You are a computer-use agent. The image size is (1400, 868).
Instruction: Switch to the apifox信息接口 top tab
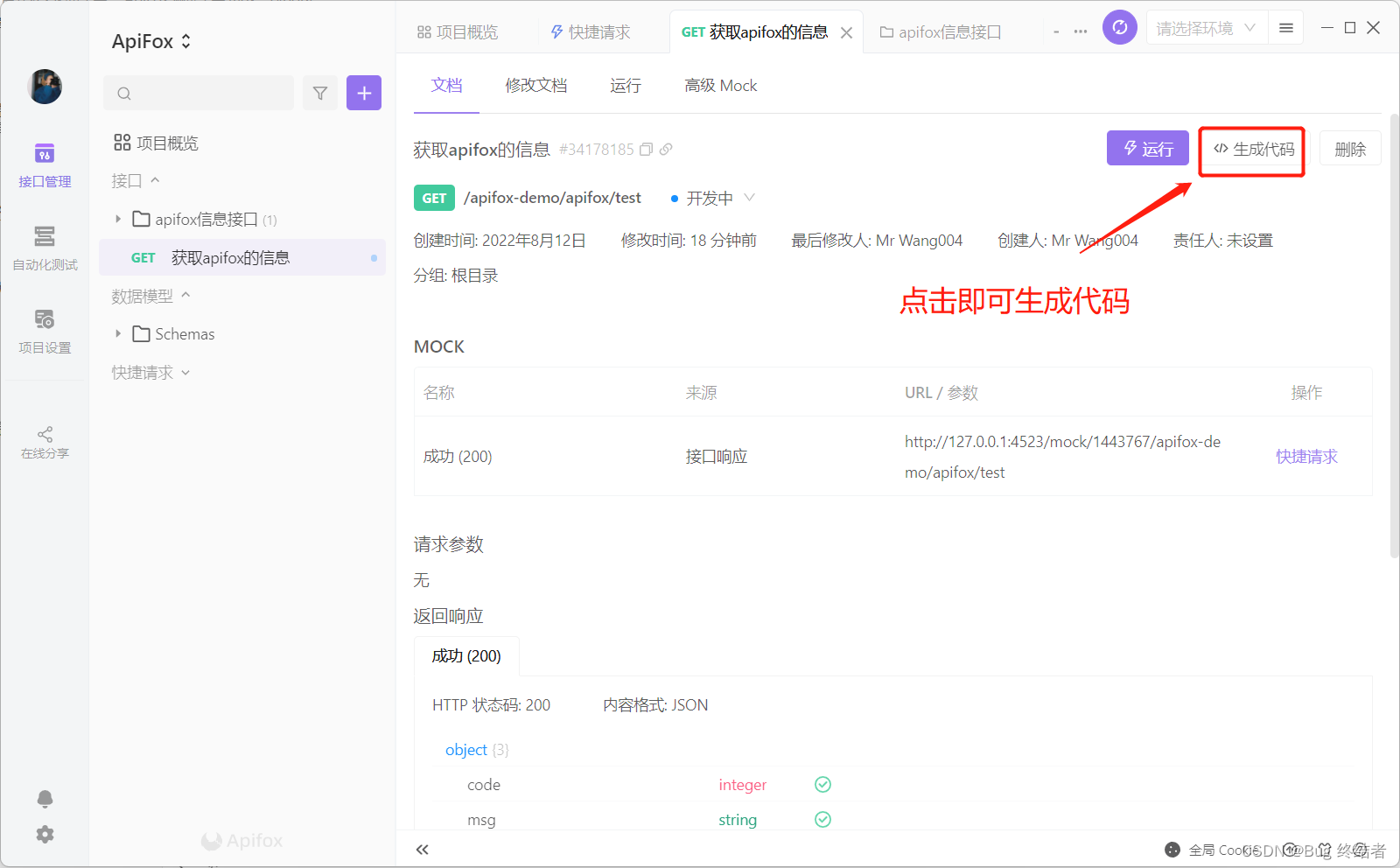coord(941,32)
